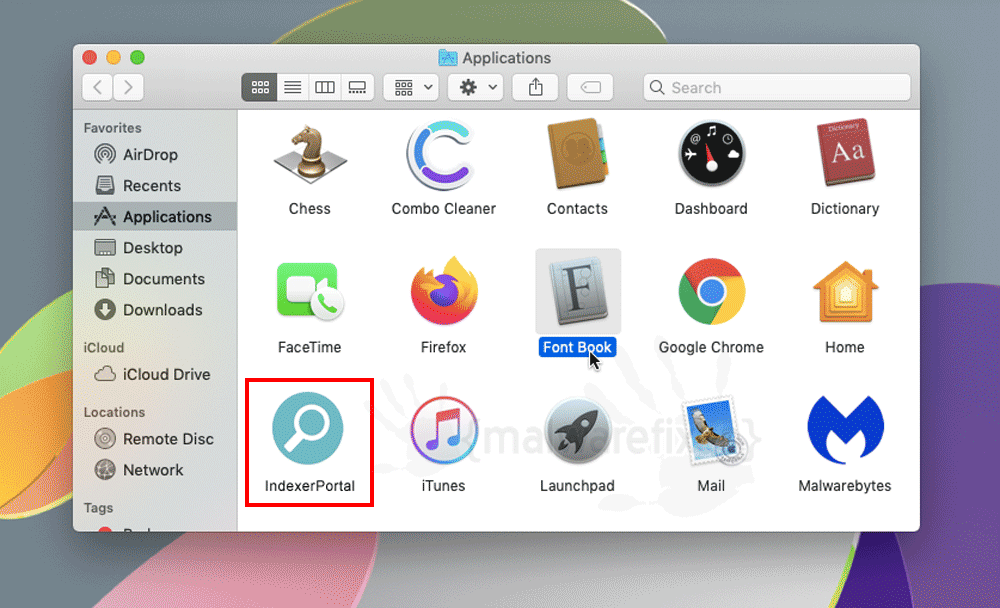Click the Dashboard name label
The height and width of the screenshot is (608, 1000).
[711, 209]
